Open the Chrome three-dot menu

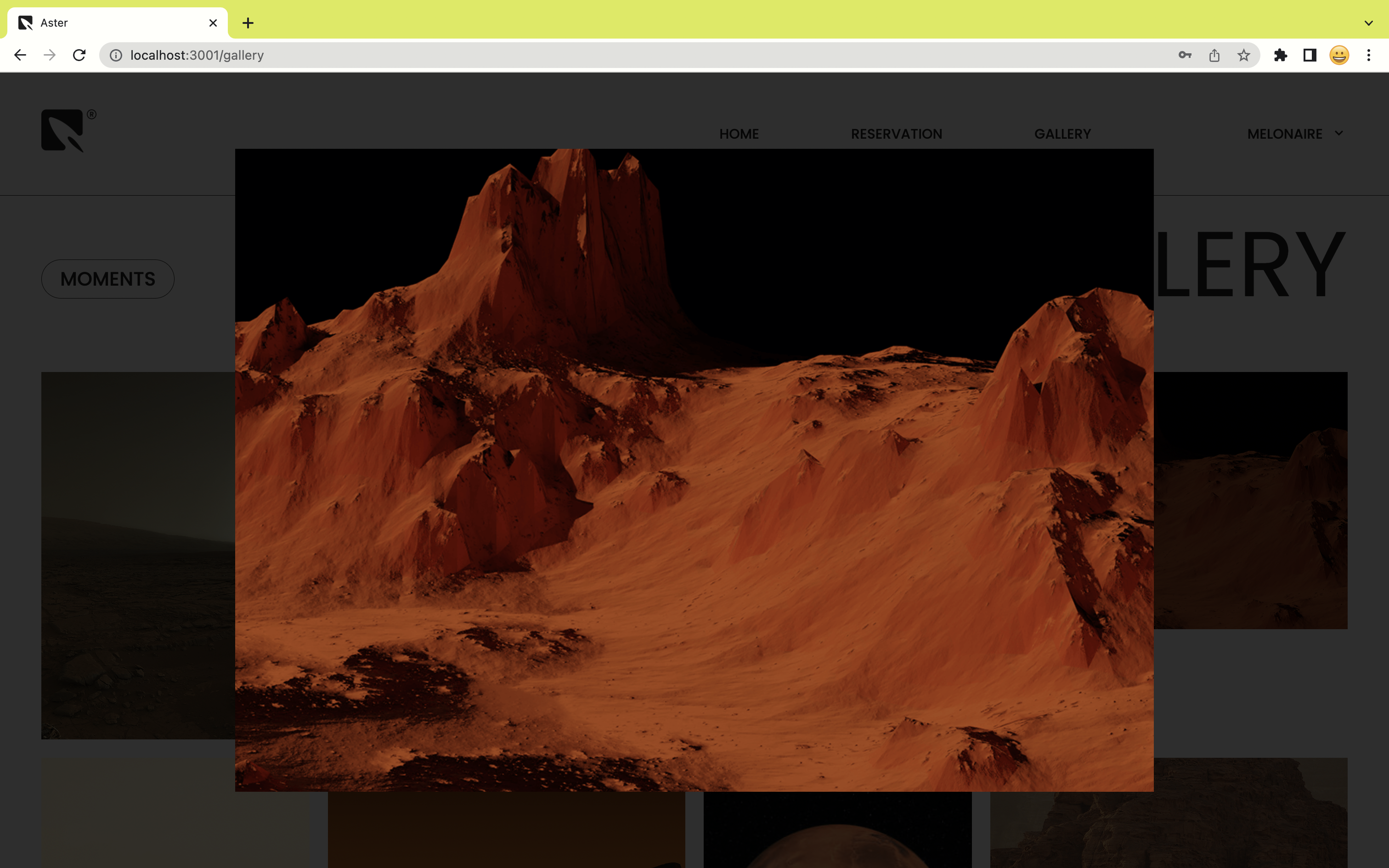1369,55
